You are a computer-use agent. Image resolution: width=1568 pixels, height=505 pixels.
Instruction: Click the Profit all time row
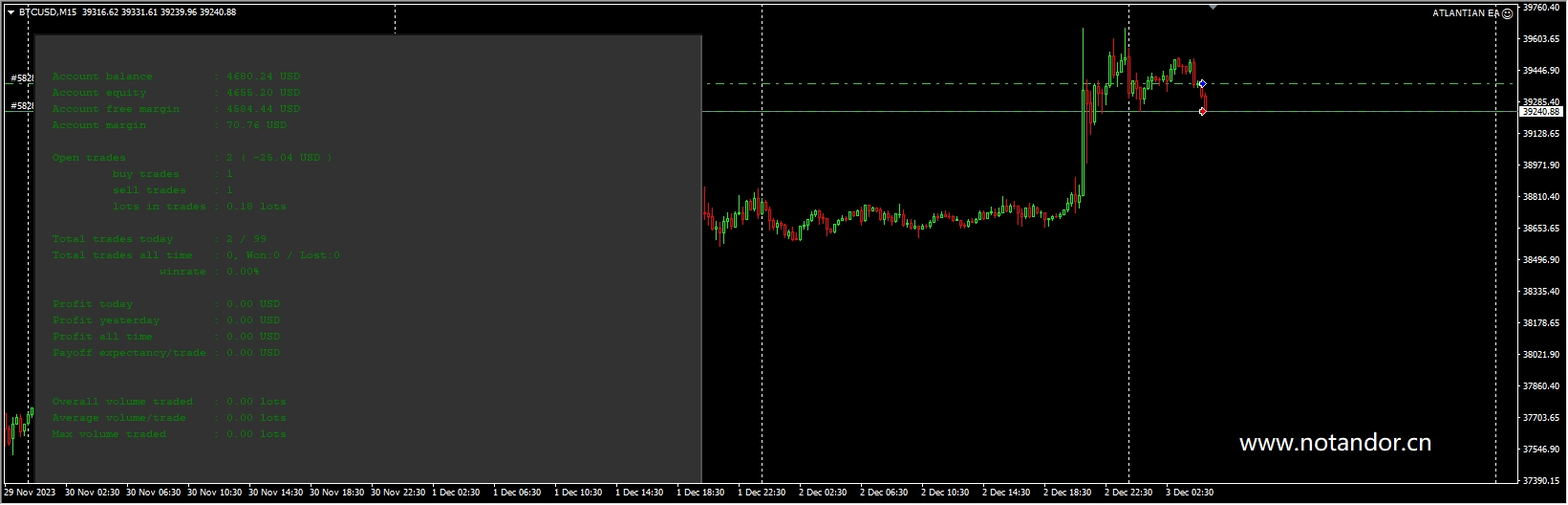(x=166, y=337)
